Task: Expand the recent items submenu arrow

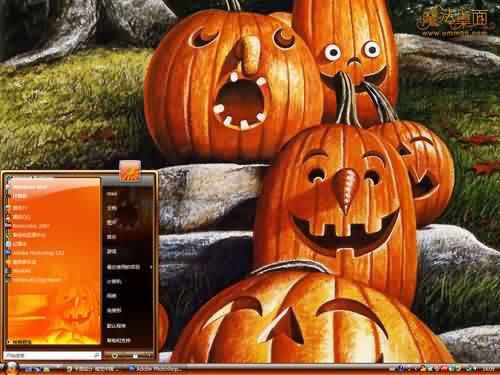Action: [151, 267]
